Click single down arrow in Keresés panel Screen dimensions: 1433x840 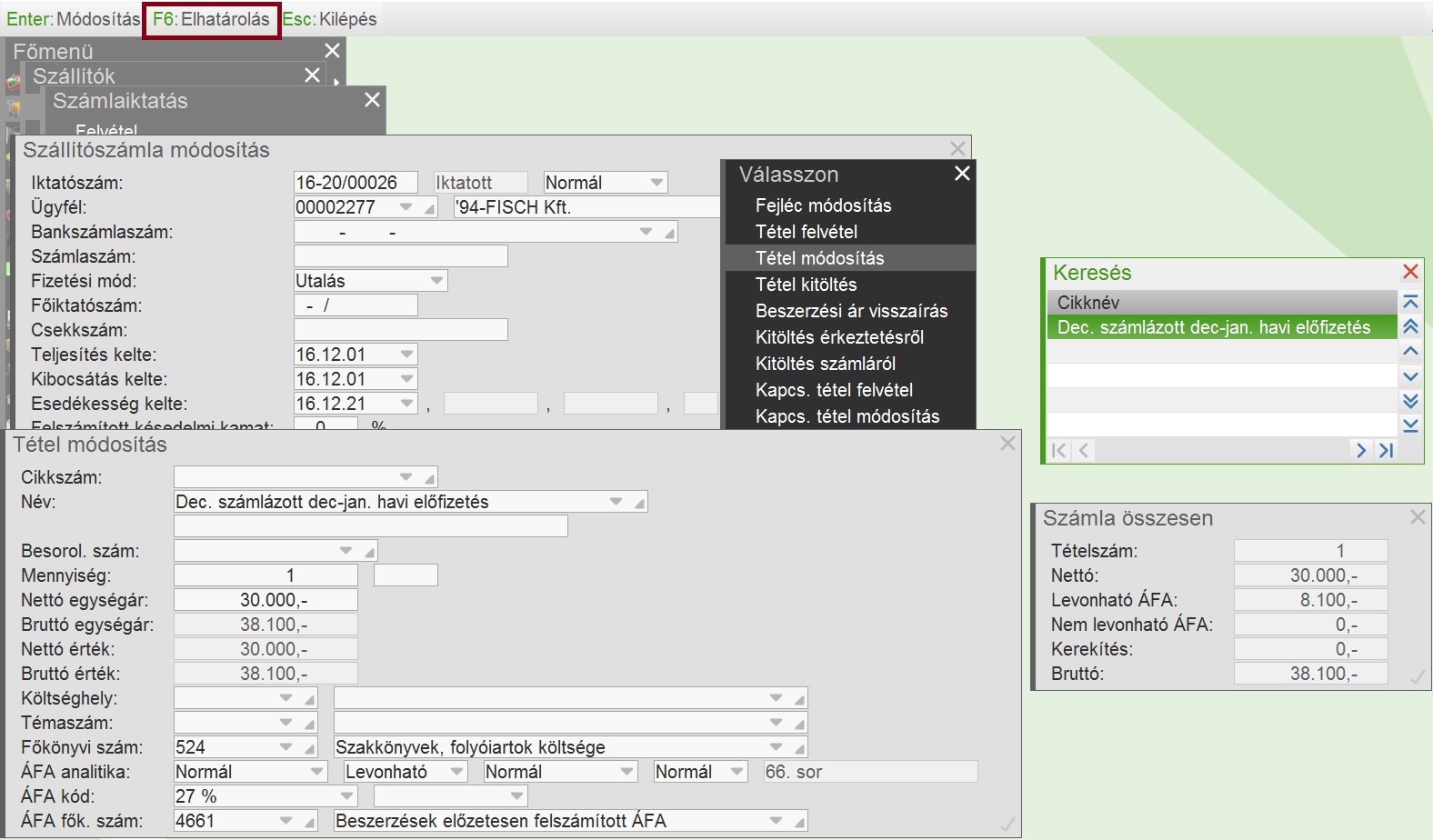pyautogui.click(x=1410, y=376)
